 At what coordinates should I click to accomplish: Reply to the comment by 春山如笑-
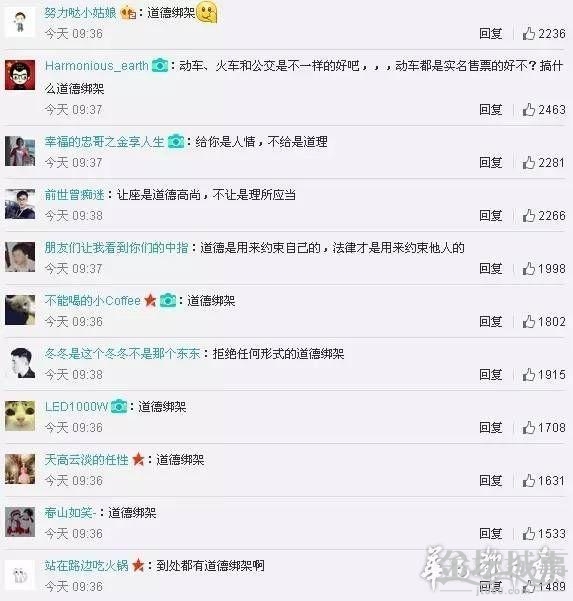[491, 534]
